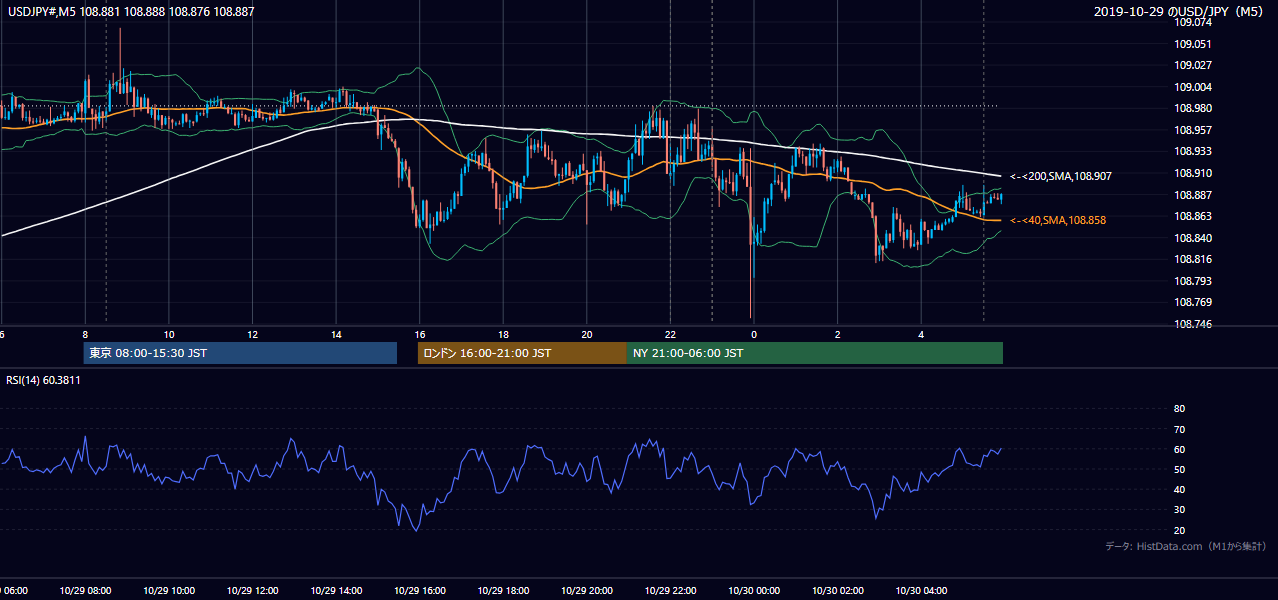This screenshot has height=600, width=1278.
Task: Click the 109.074 price axis label
Action: coord(1192,22)
